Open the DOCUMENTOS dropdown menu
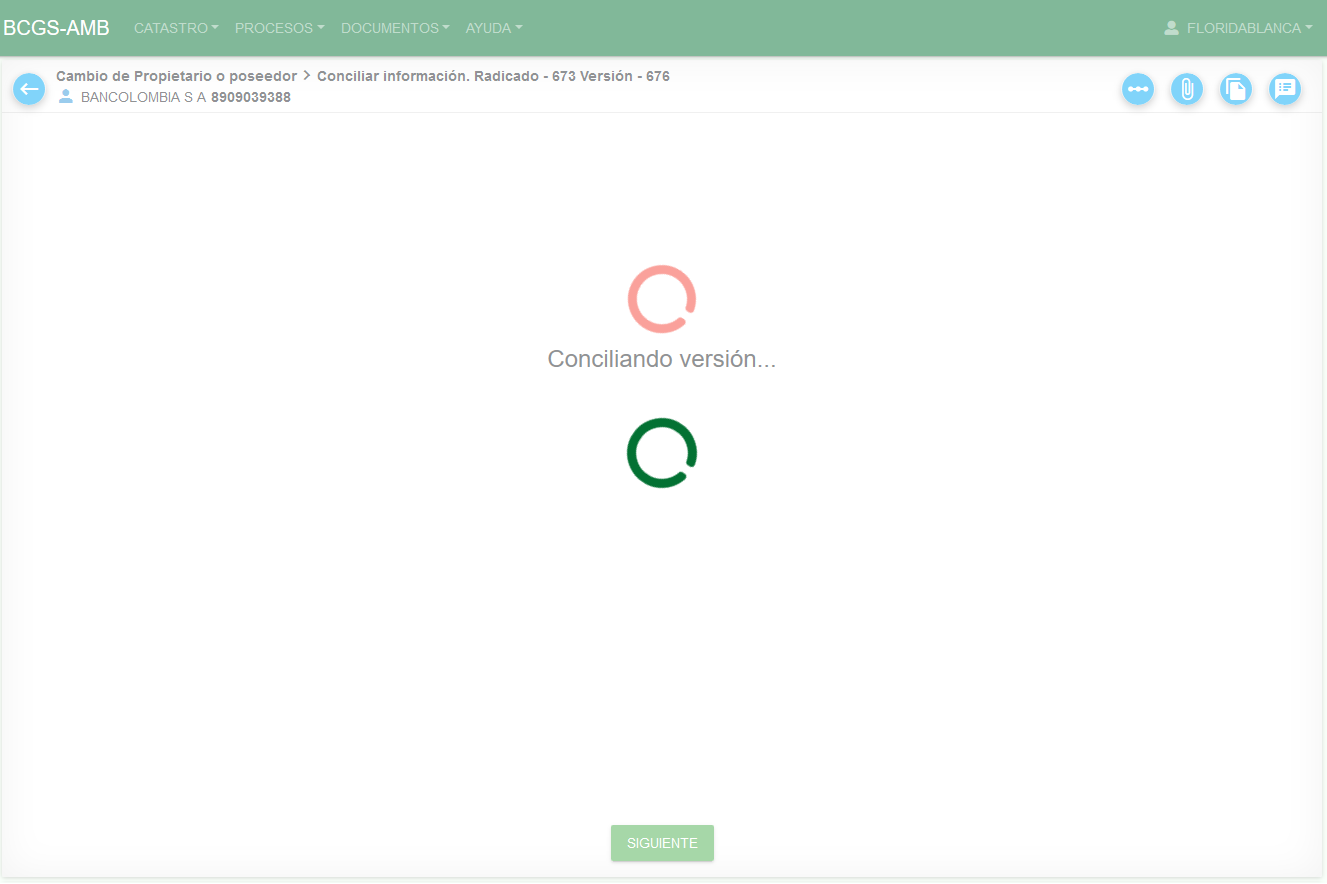The height and width of the screenshot is (884, 1327). pos(395,28)
